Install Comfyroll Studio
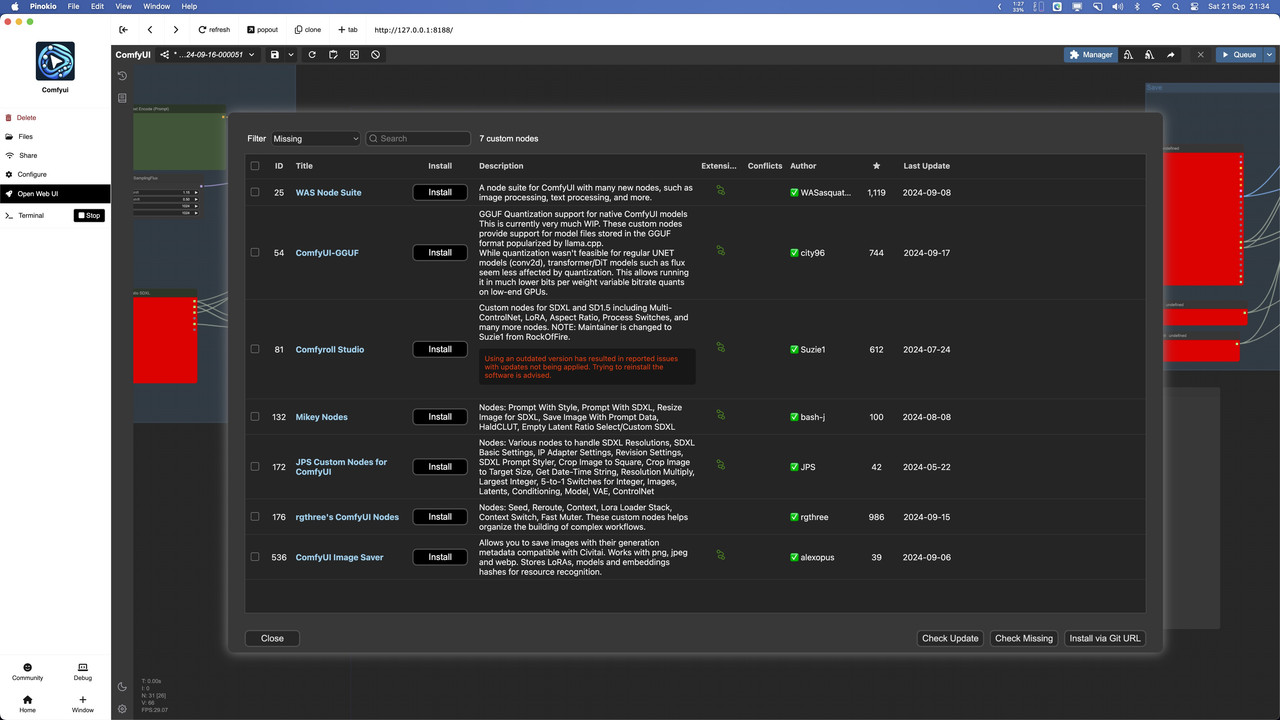Viewport: 1280px width, 720px height. tap(440, 349)
